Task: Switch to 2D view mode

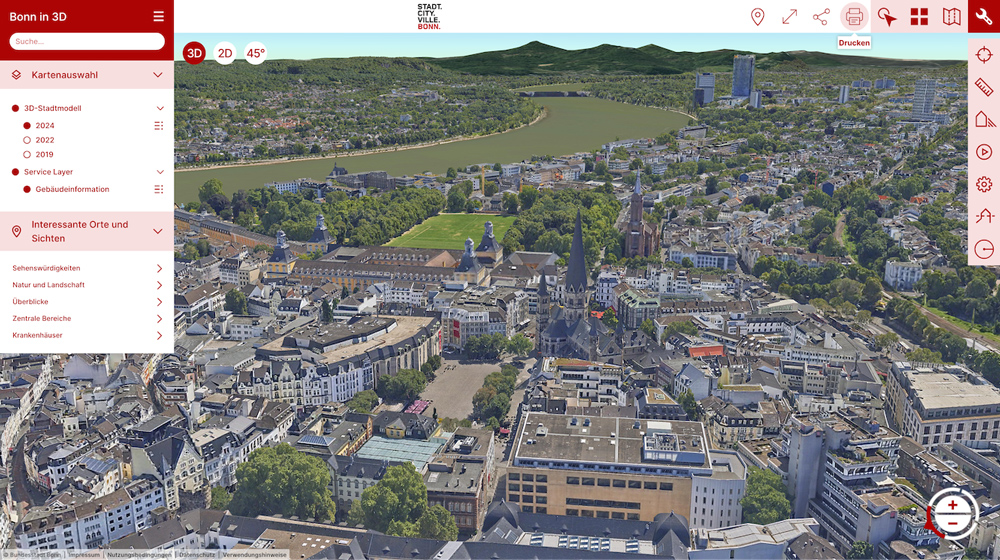Action: point(225,54)
